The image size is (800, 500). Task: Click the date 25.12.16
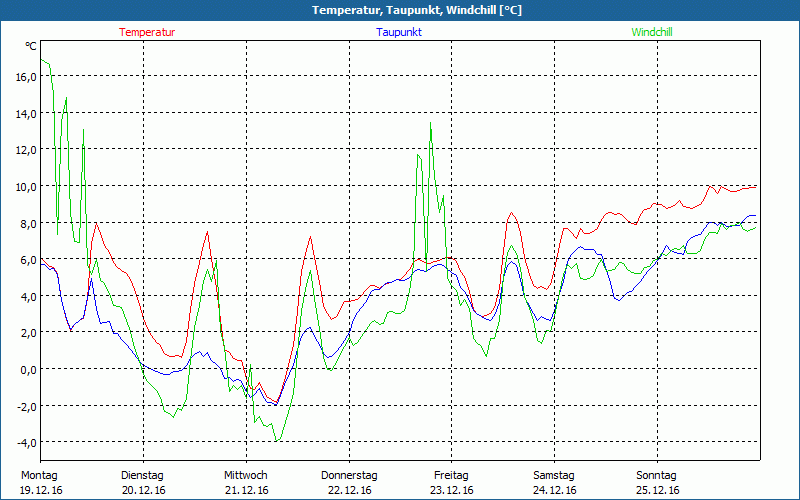(658, 490)
